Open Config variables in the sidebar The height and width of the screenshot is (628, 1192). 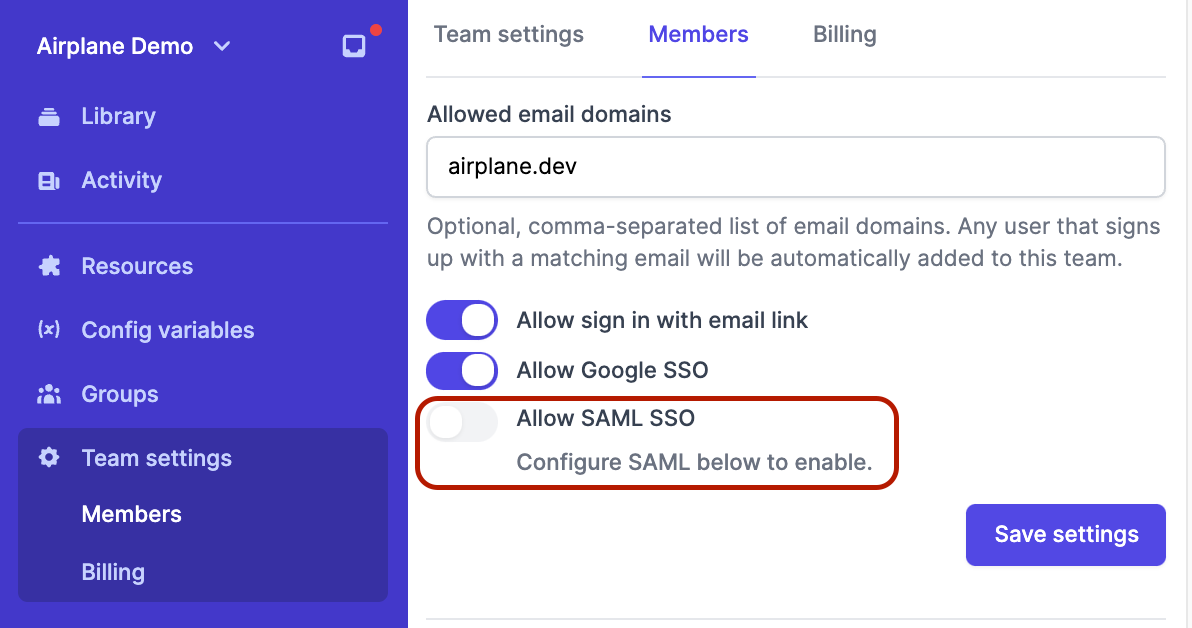point(168,330)
